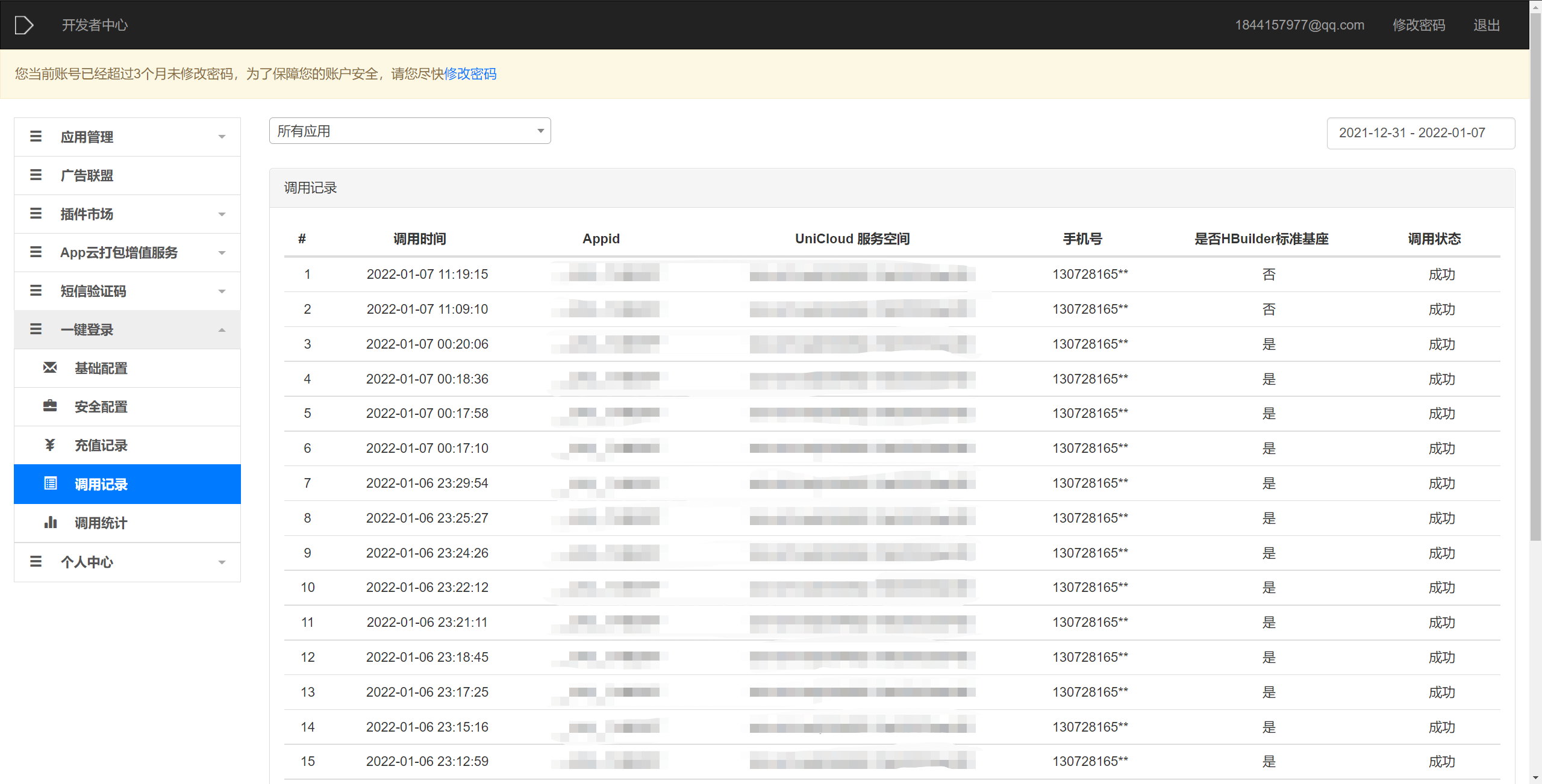The width and height of the screenshot is (1542, 784).
Task: Click the envelope icon beside 基础配置
Action: pyautogui.click(x=50, y=367)
